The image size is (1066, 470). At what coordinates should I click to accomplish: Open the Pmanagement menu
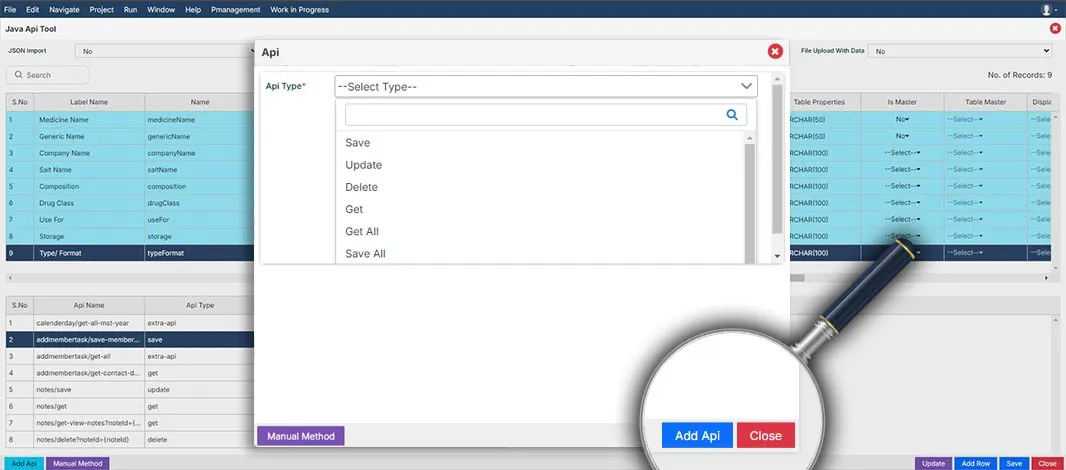click(235, 10)
